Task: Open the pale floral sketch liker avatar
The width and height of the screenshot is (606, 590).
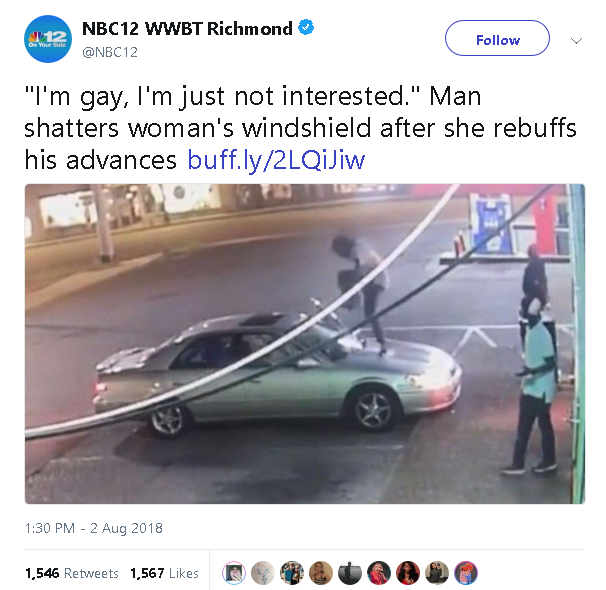Action: click(x=263, y=573)
